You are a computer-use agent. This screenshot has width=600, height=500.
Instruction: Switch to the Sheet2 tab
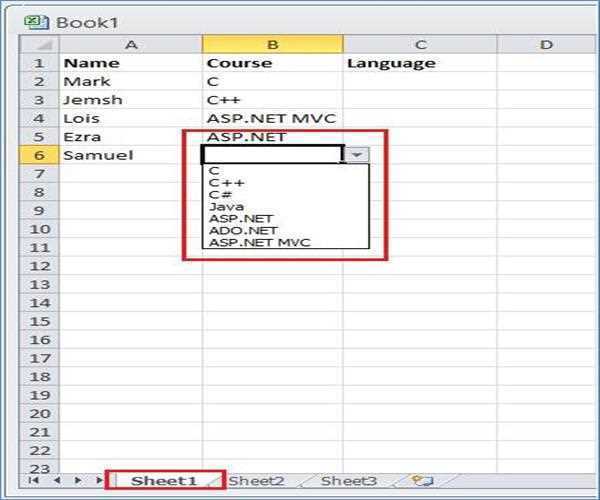click(x=257, y=481)
